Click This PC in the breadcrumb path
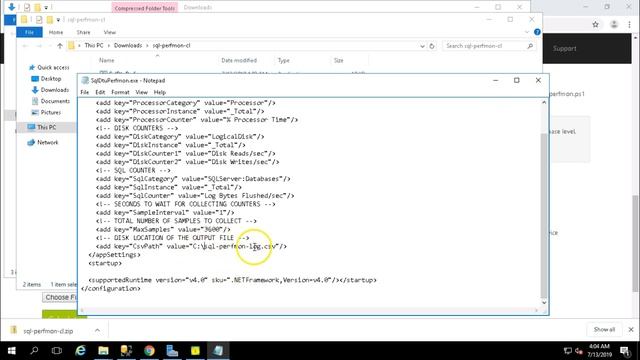This screenshot has width=640, height=360. tap(94, 45)
